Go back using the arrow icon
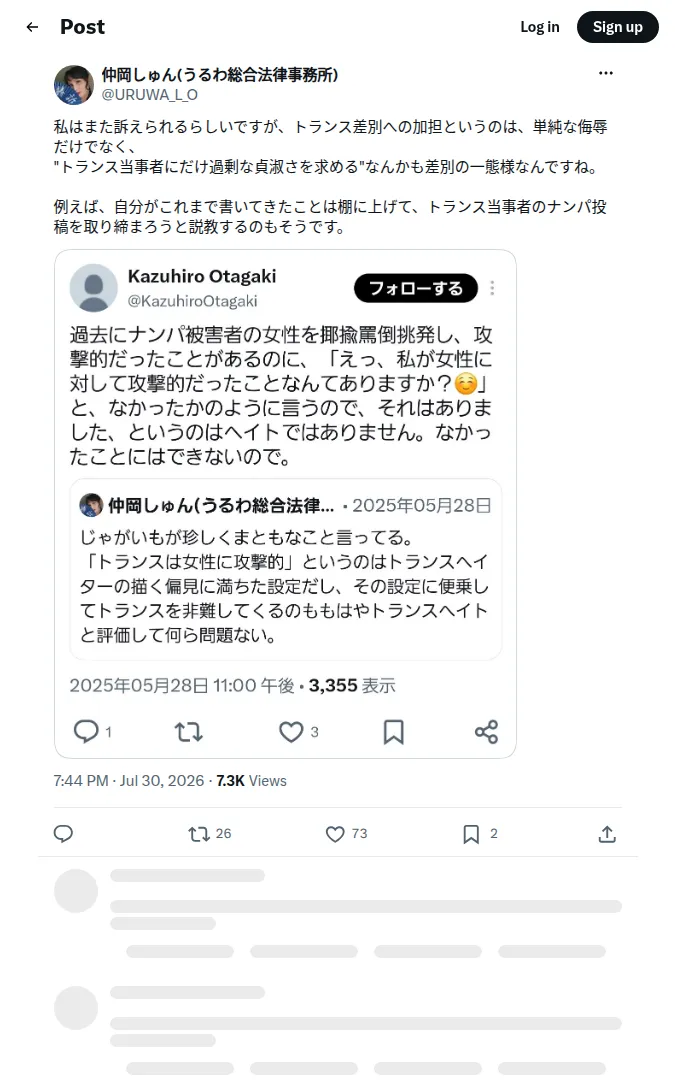This screenshot has height=1091, width=675. [32, 27]
